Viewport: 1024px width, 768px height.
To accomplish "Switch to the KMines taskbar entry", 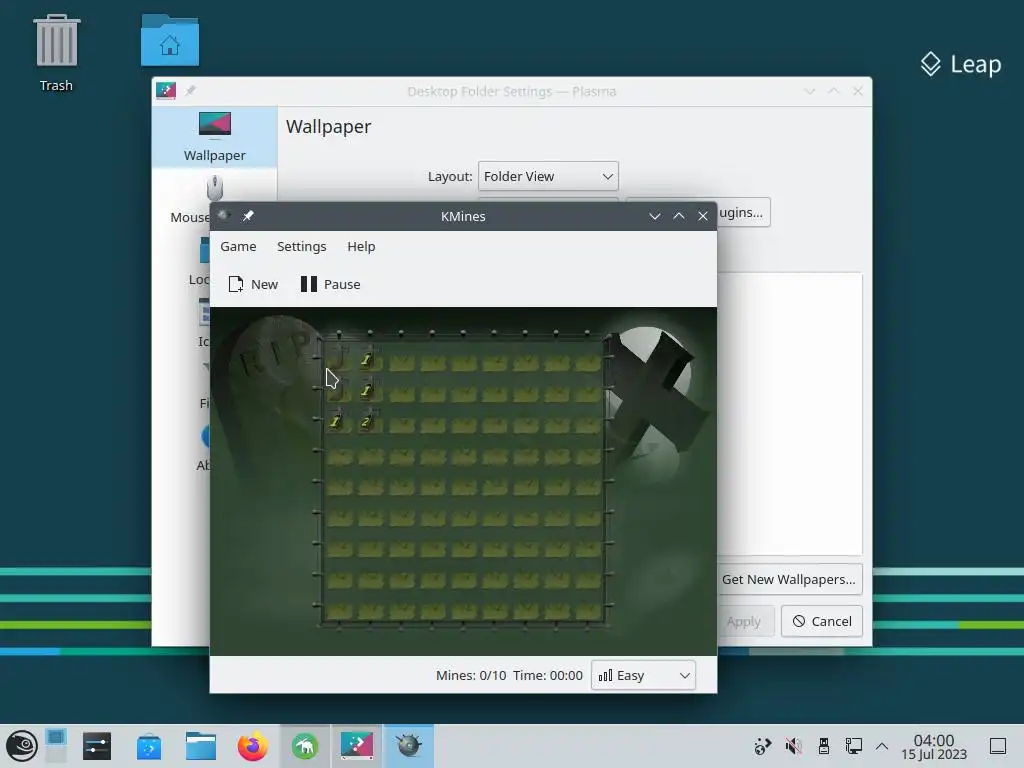I will tap(409, 746).
